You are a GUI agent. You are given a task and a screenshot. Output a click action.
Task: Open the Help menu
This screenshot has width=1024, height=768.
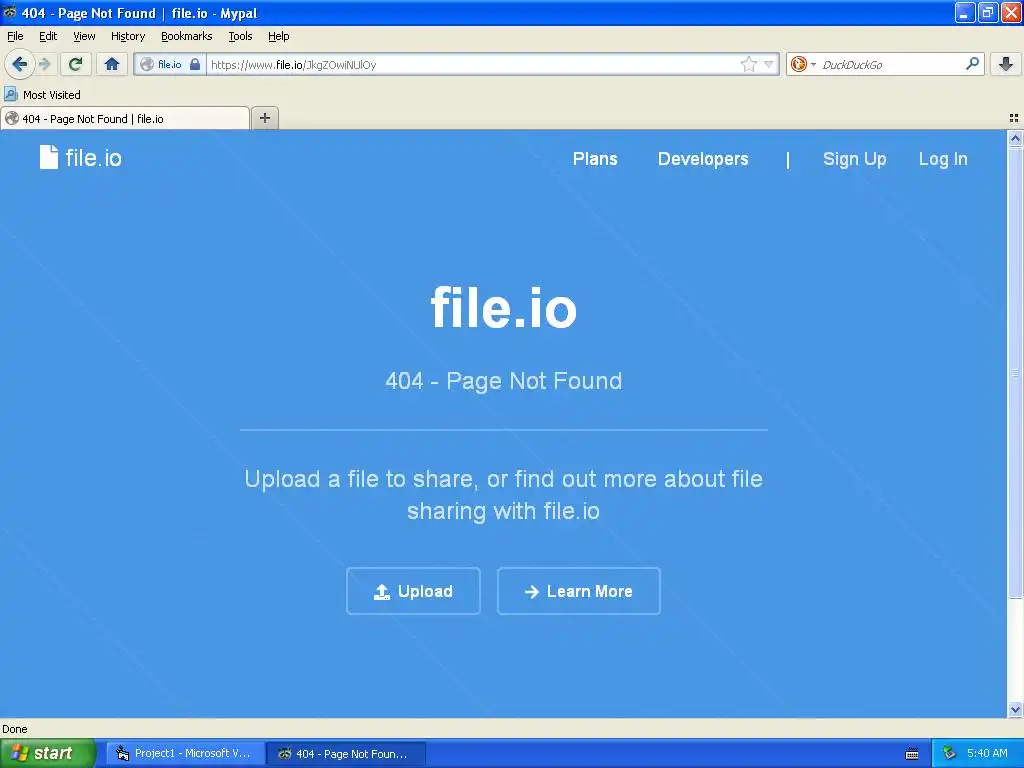[x=278, y=36]
